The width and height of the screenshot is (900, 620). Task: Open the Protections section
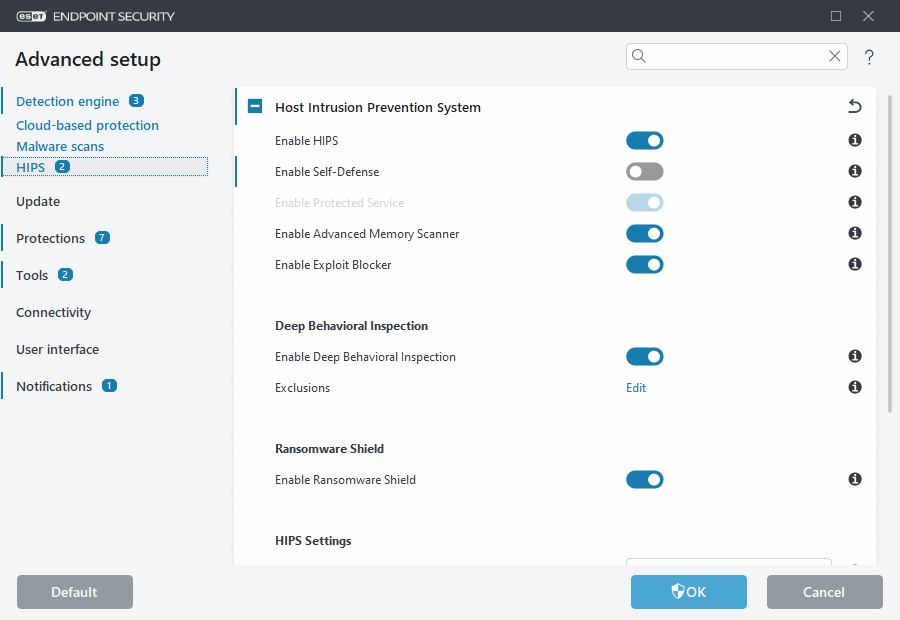click(x=51, y=238)
